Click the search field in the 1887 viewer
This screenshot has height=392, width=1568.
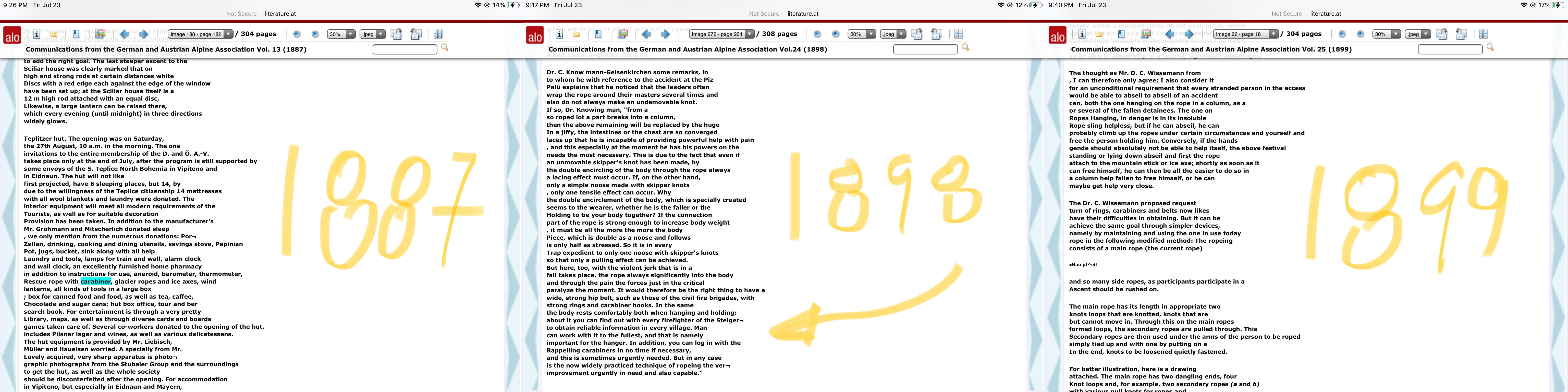coord(405,49)
